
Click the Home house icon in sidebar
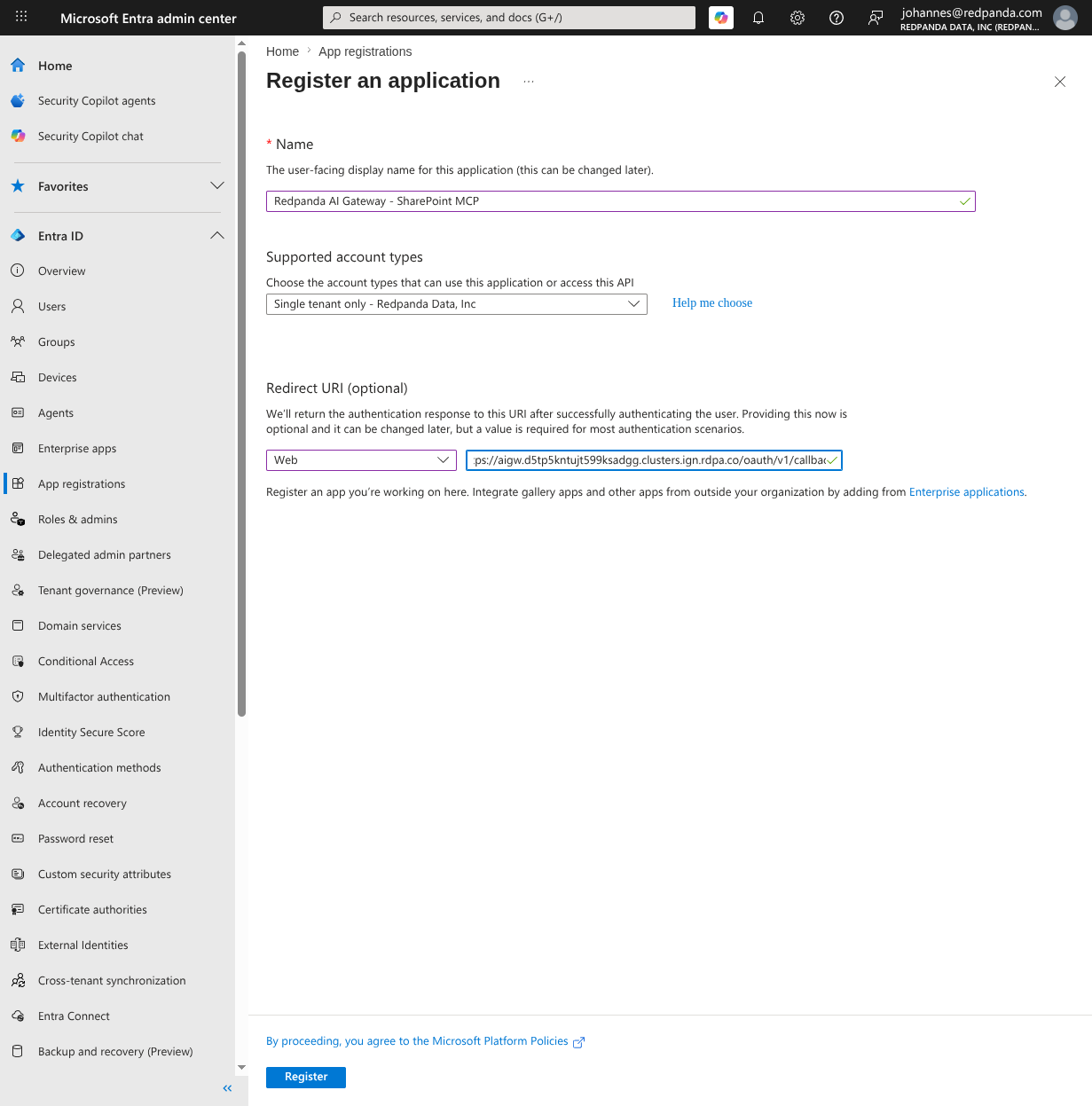pos(18,66)
